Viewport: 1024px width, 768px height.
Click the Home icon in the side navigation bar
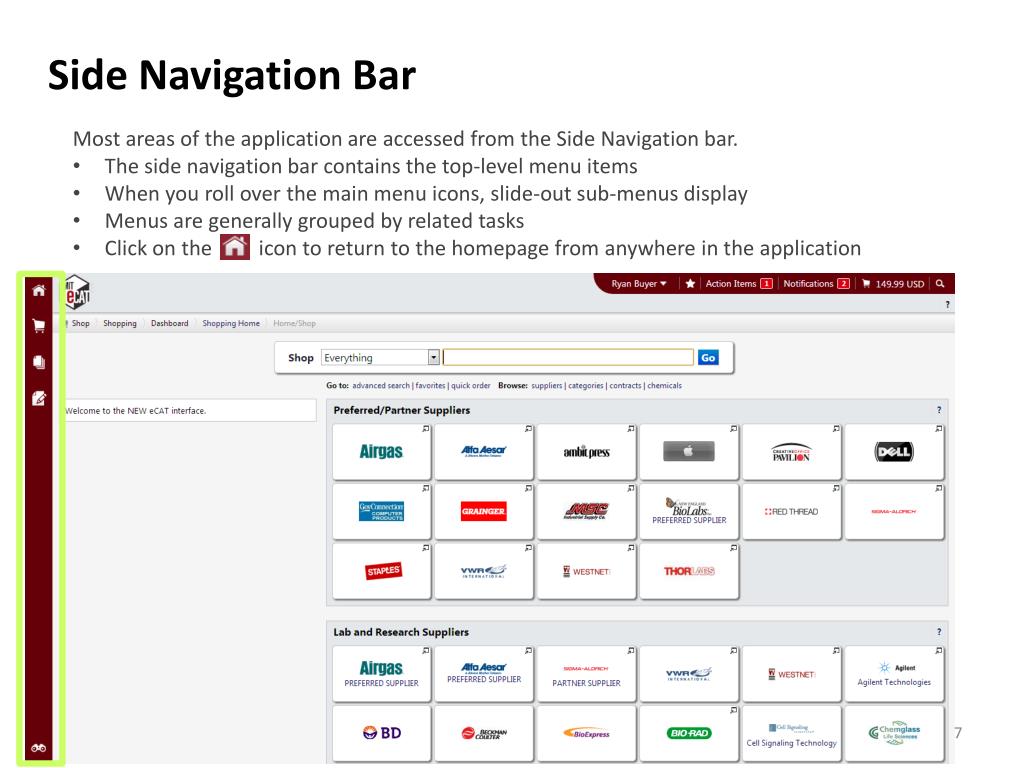tap(39, 290)
